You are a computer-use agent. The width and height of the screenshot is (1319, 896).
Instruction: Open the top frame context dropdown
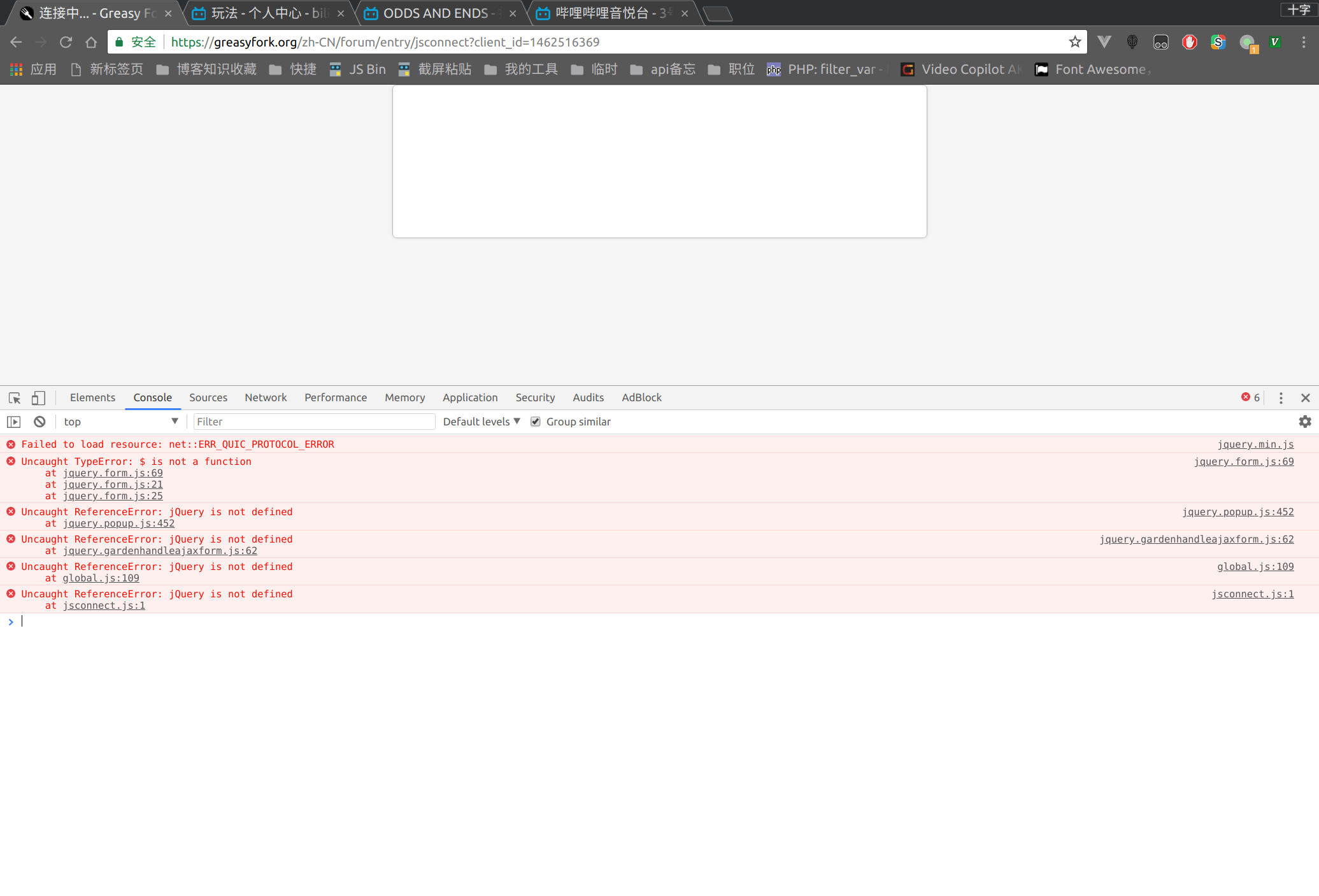coord(121,422)
